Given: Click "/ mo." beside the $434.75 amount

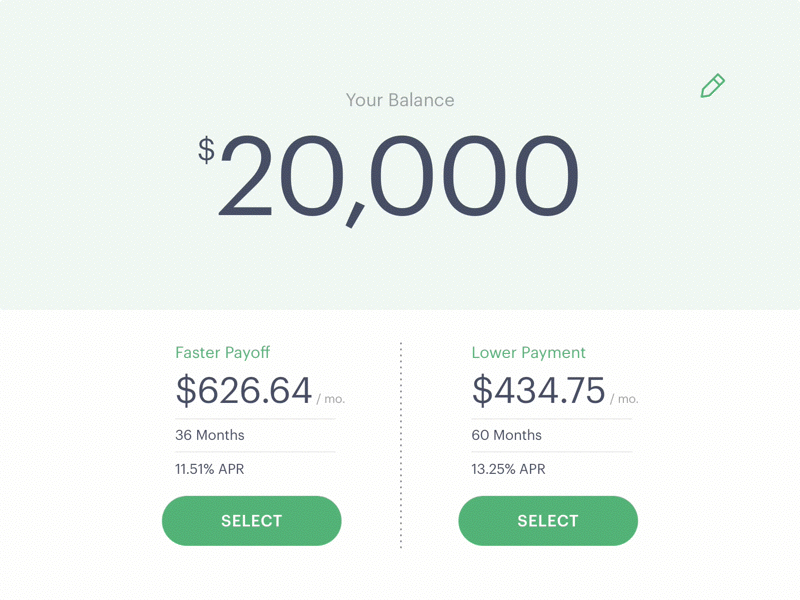Looking at the screenshot, I should coord(624,399).
